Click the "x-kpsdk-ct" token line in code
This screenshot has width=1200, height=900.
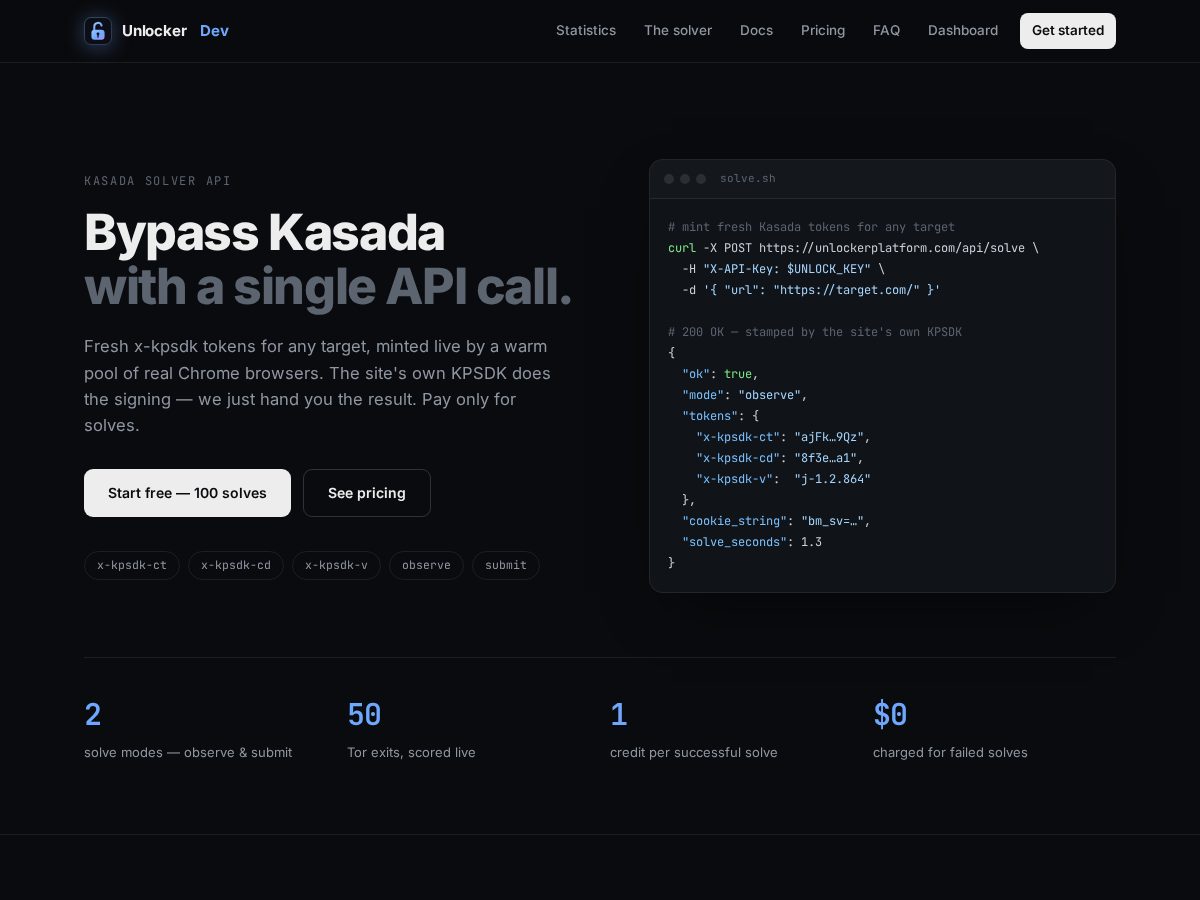point(783,437)
